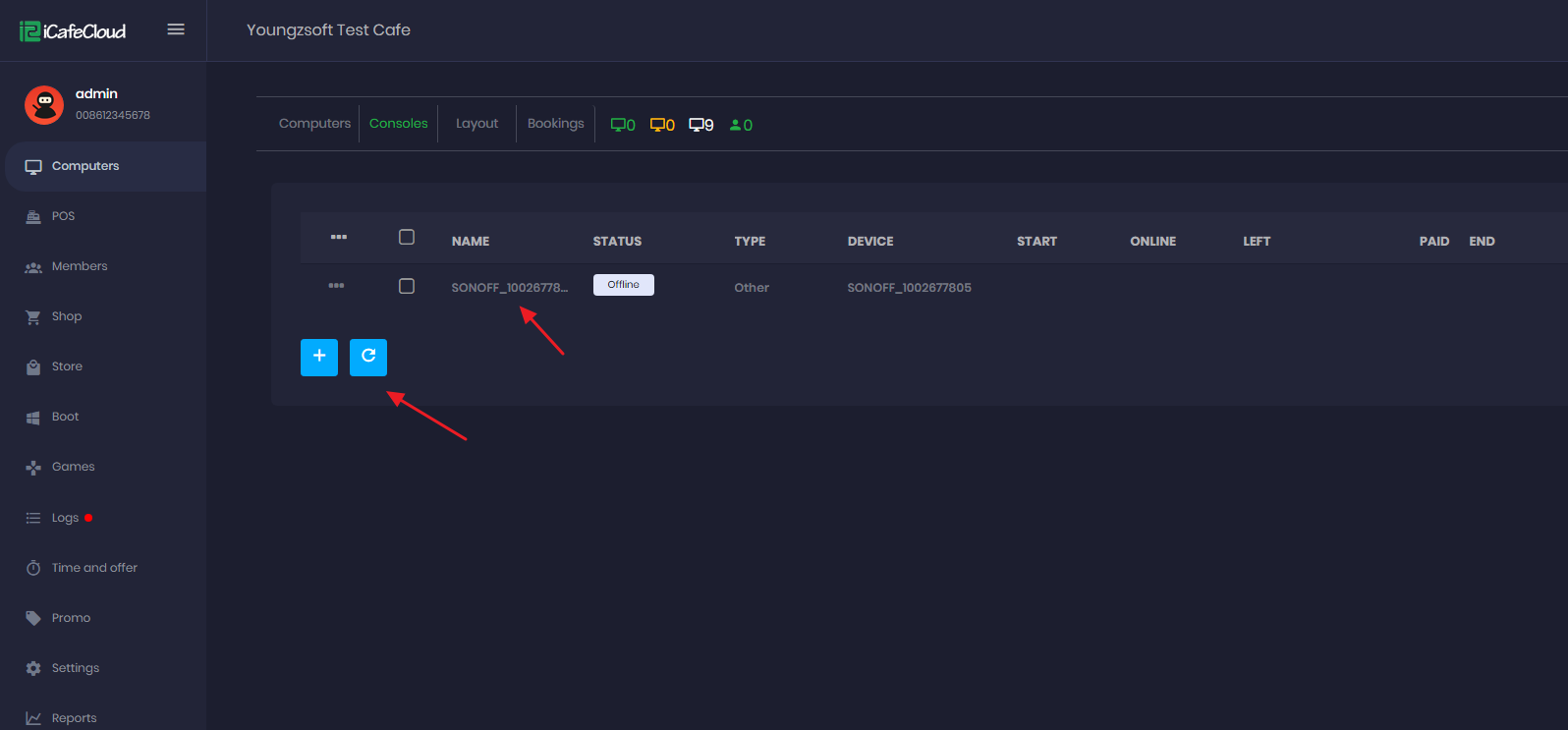Click the green online computers count icon
Viewport: 1568px width, 730px height.
pos(623,125)
